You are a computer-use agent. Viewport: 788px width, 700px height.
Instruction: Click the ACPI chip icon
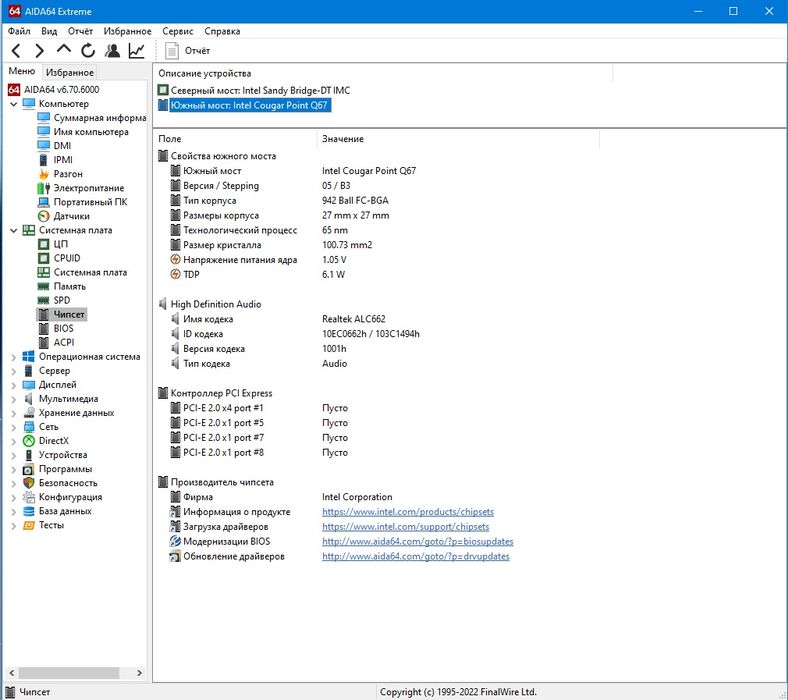44,343
